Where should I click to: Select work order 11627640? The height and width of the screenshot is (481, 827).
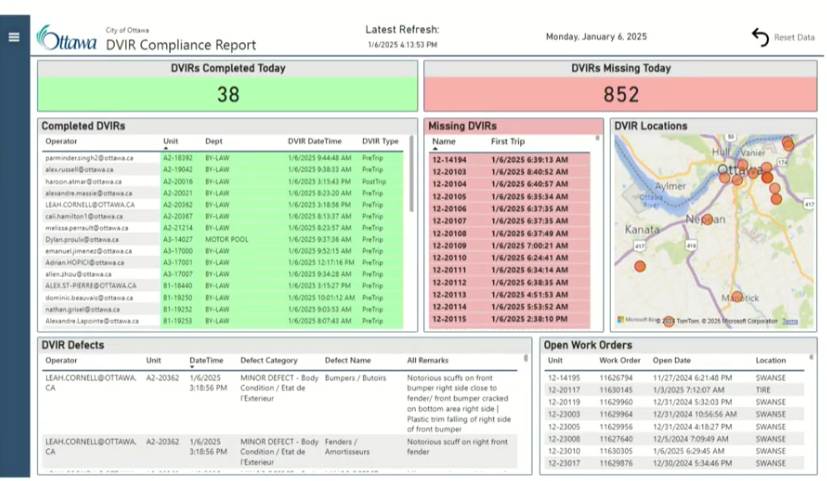674,439
